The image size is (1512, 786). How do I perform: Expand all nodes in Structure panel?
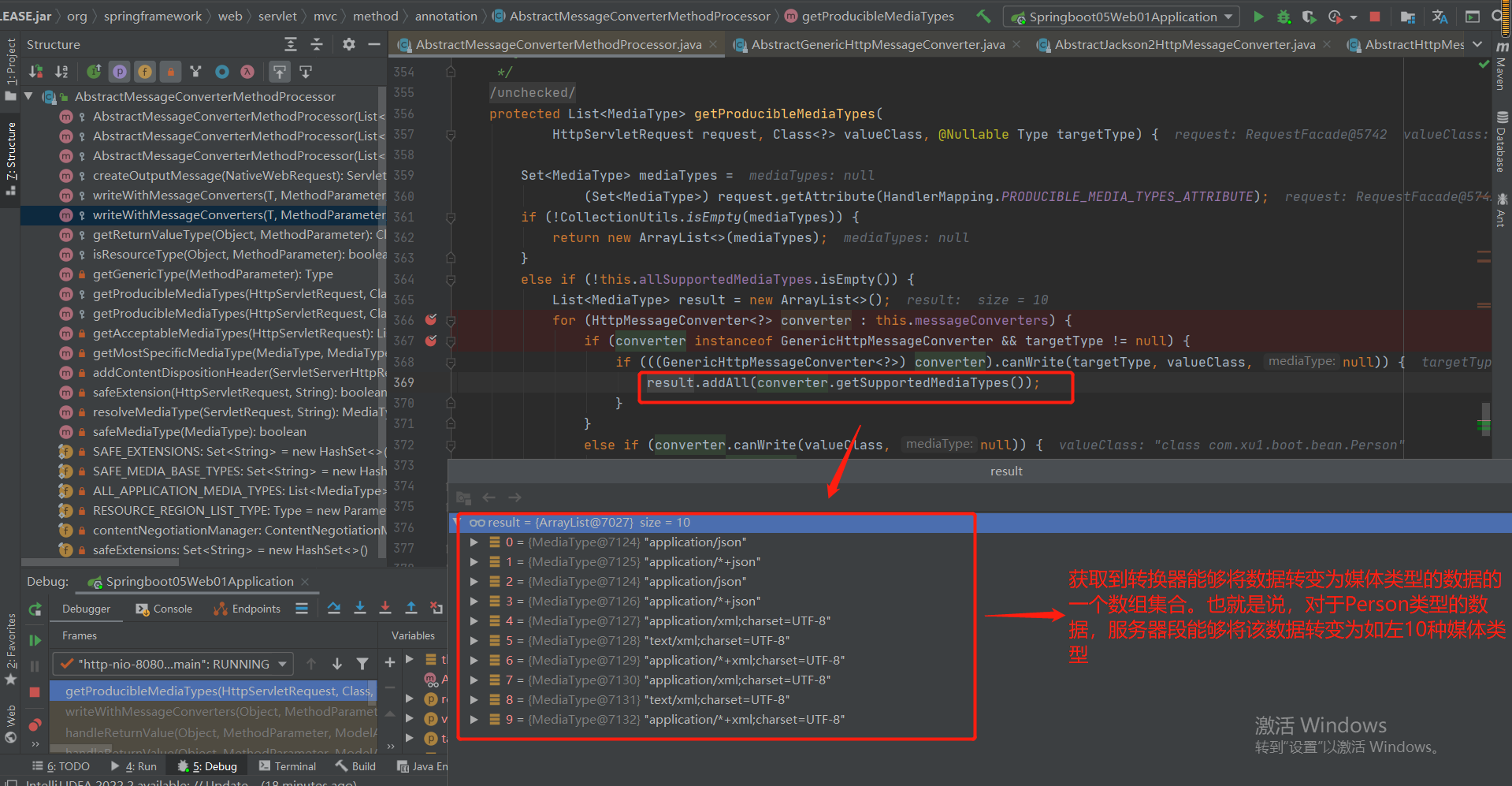tap(291, 44)
